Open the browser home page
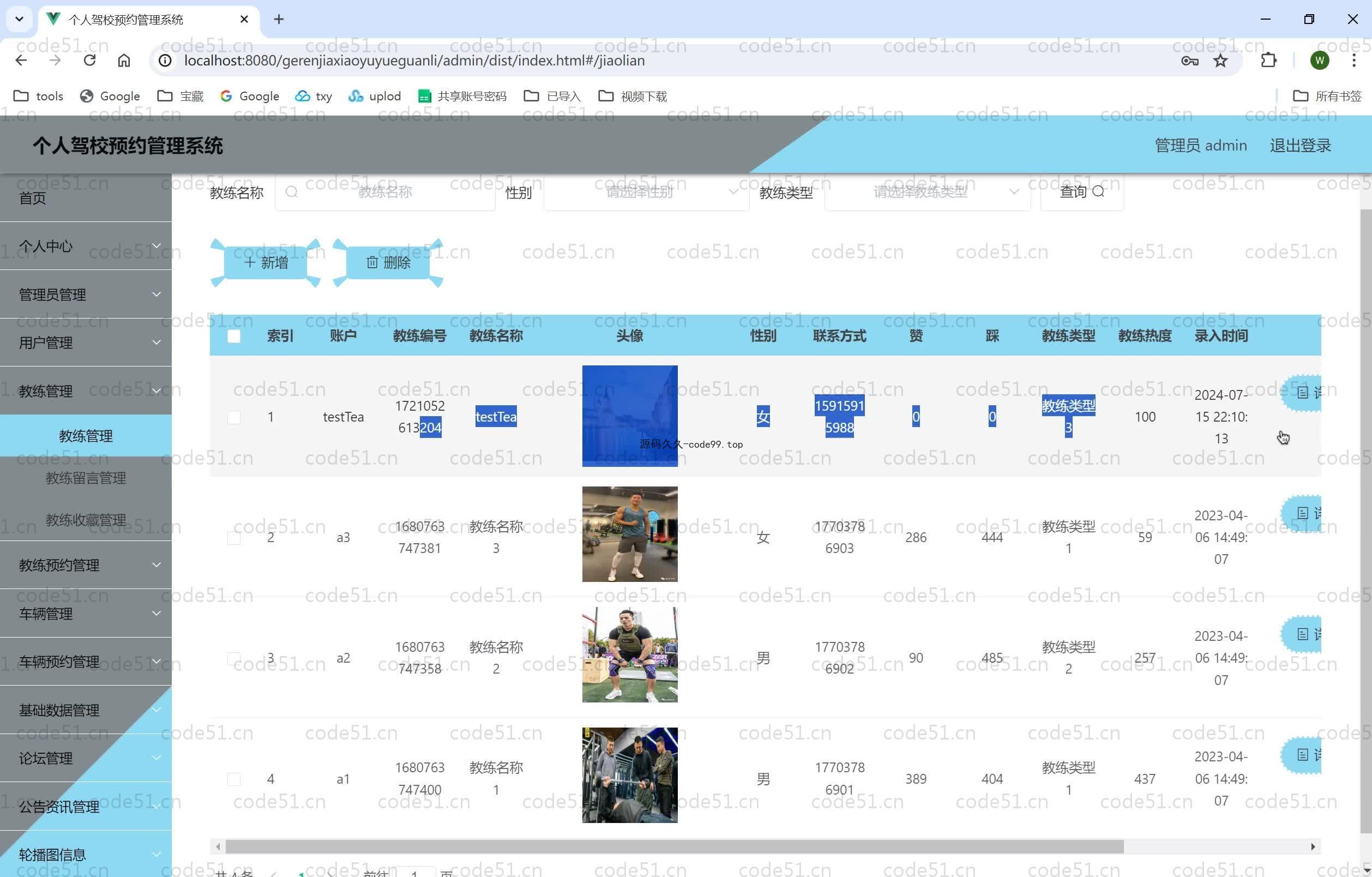Viewport: 1372px width, 877px height. [124, 61]
